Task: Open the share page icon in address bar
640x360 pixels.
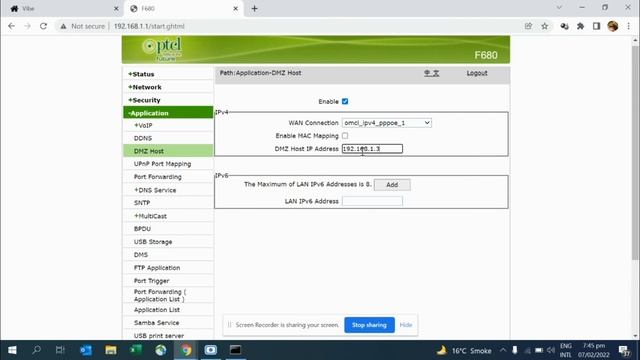Action: pyautogui.click(x=528, y=26)
